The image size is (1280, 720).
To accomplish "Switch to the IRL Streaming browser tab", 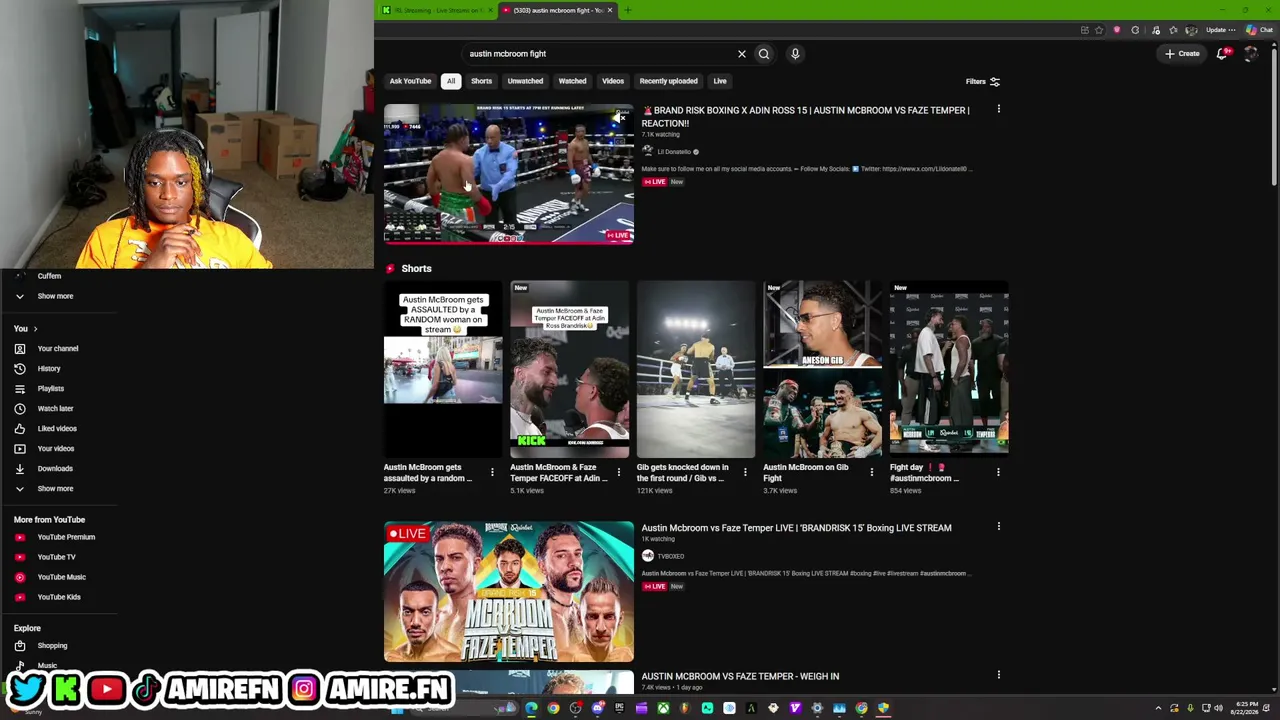I will [436, 10].
